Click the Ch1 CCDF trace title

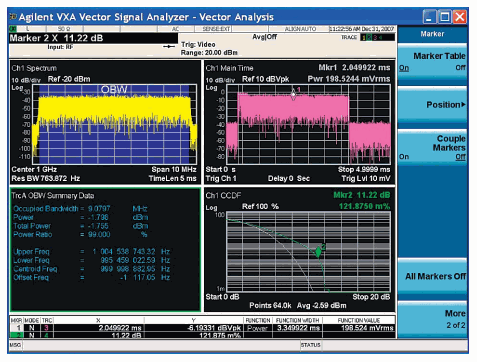pos(223,195)
